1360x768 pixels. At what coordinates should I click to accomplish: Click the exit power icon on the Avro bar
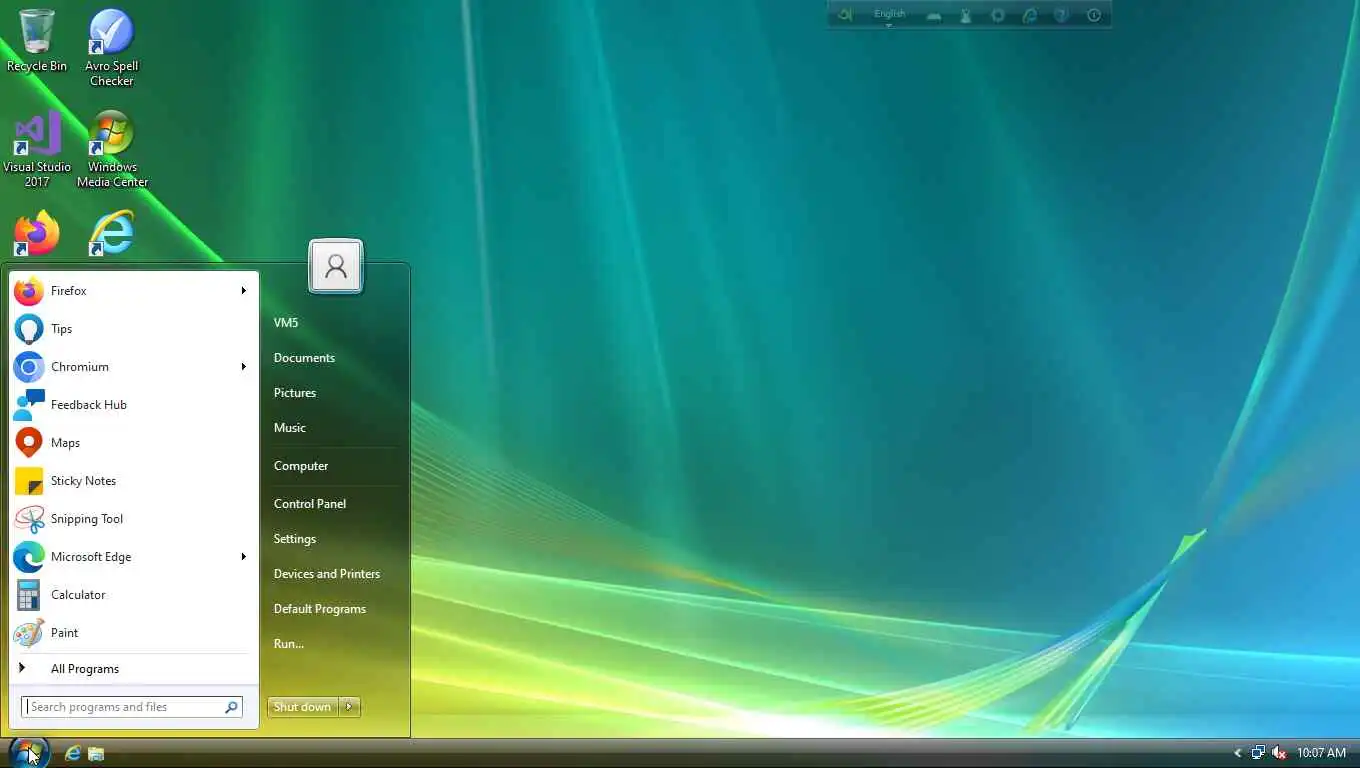click(x=1093, y=15)
